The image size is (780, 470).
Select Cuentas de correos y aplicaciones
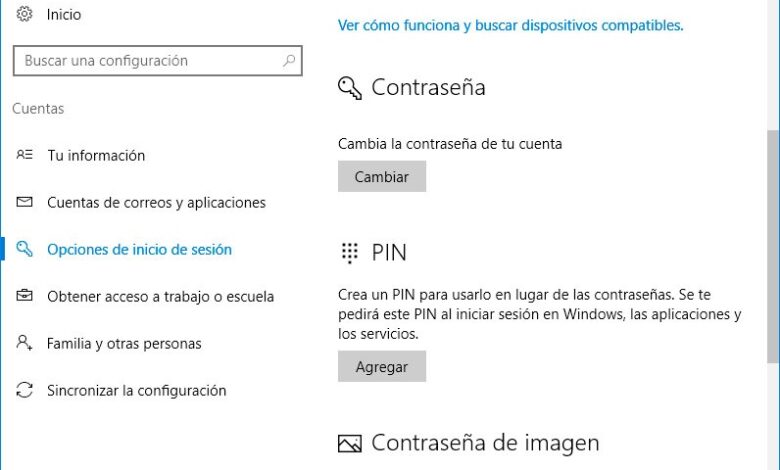(x=156, y=202)
